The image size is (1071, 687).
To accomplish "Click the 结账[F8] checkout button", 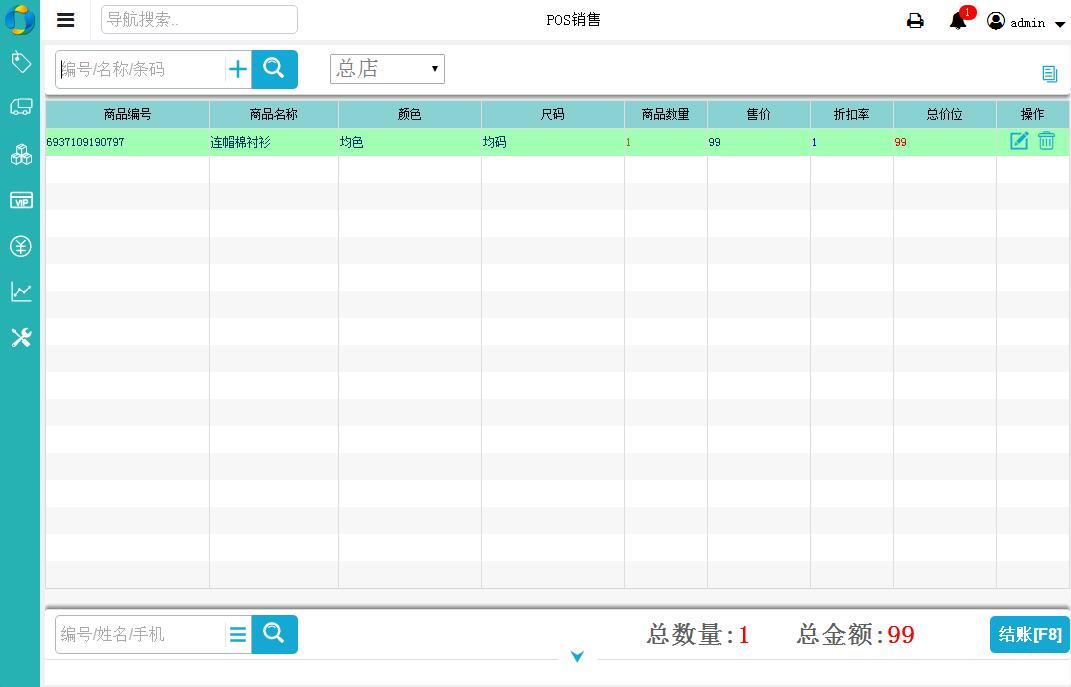I will (1029, 635).
